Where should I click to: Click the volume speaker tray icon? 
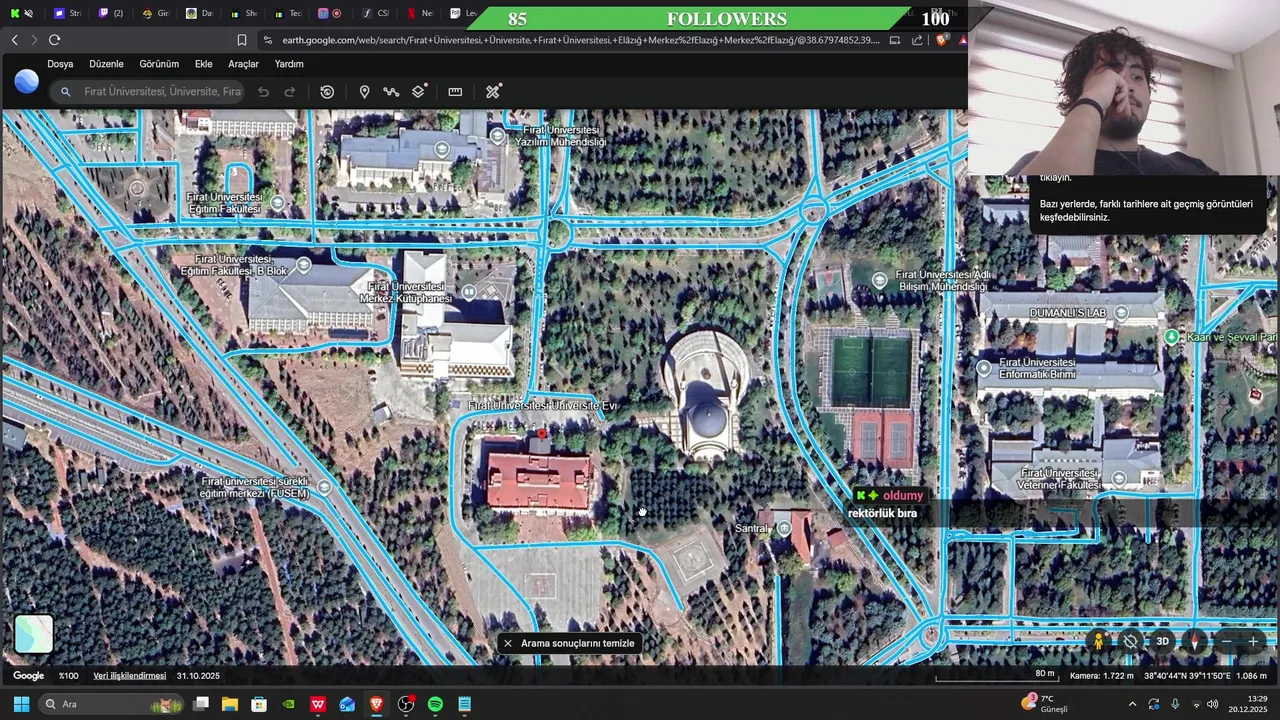point(1213,704)
